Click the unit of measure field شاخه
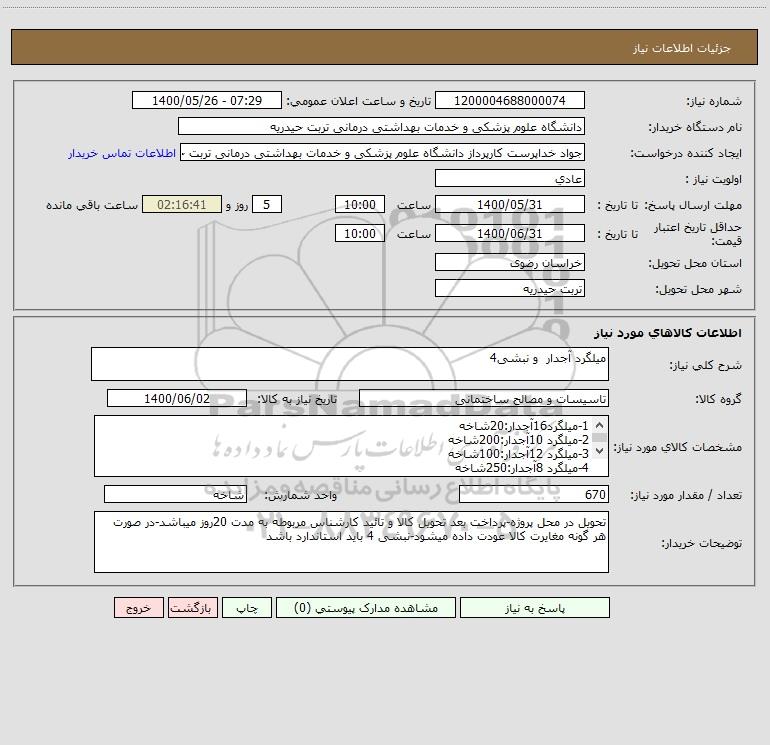 (x=175, y=494)
